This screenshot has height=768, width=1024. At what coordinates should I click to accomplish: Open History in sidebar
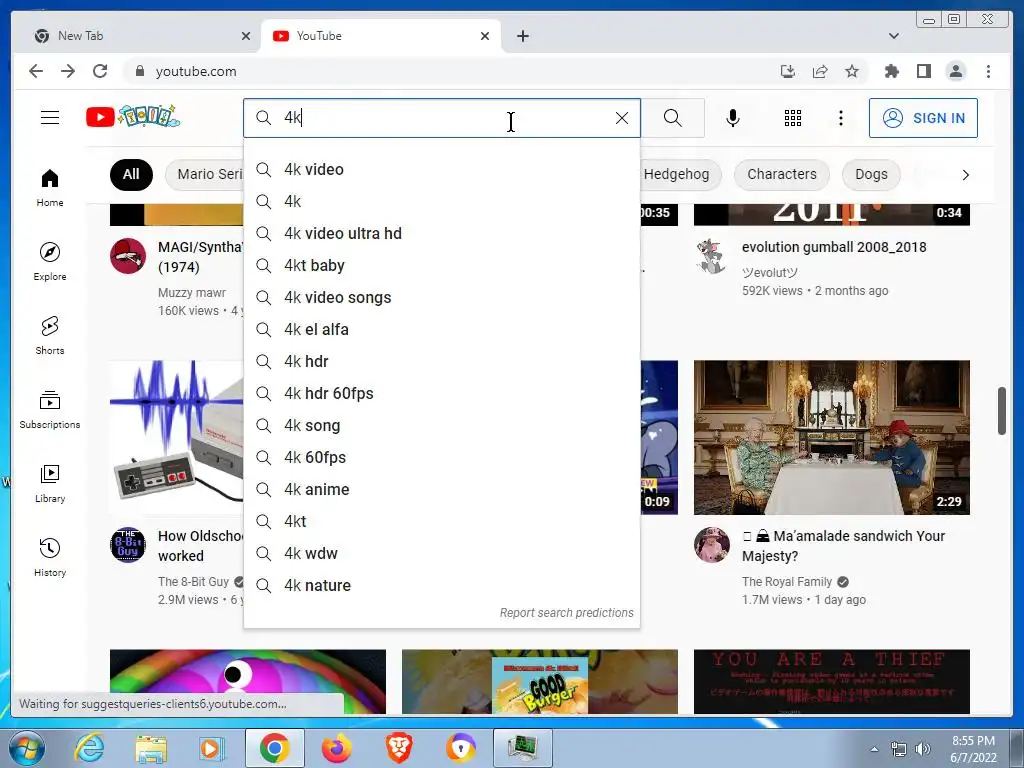50,558
